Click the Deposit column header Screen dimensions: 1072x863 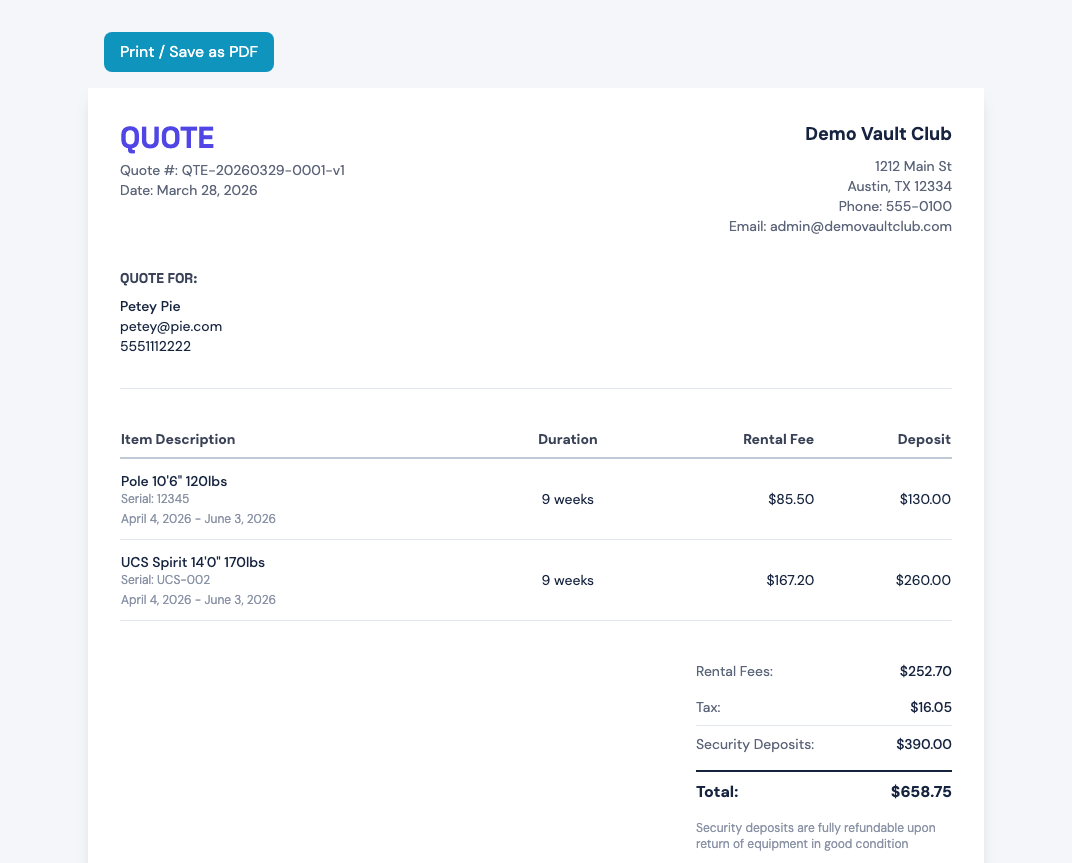[x=924, y=439]
